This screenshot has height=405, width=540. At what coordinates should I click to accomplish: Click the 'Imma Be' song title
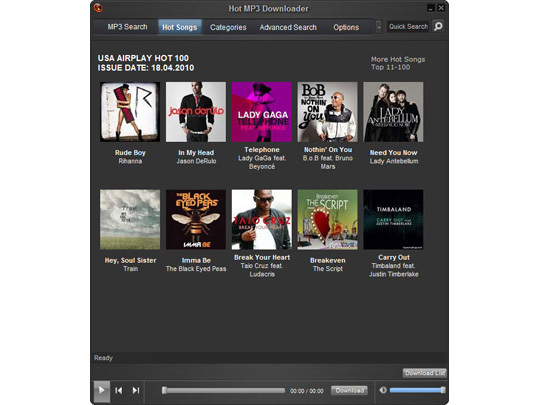point(196,260)
